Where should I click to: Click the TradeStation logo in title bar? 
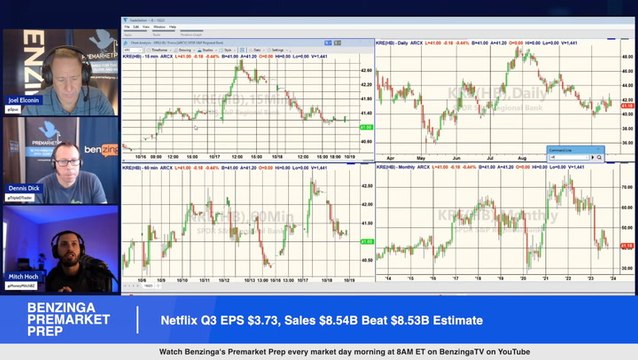125,20
